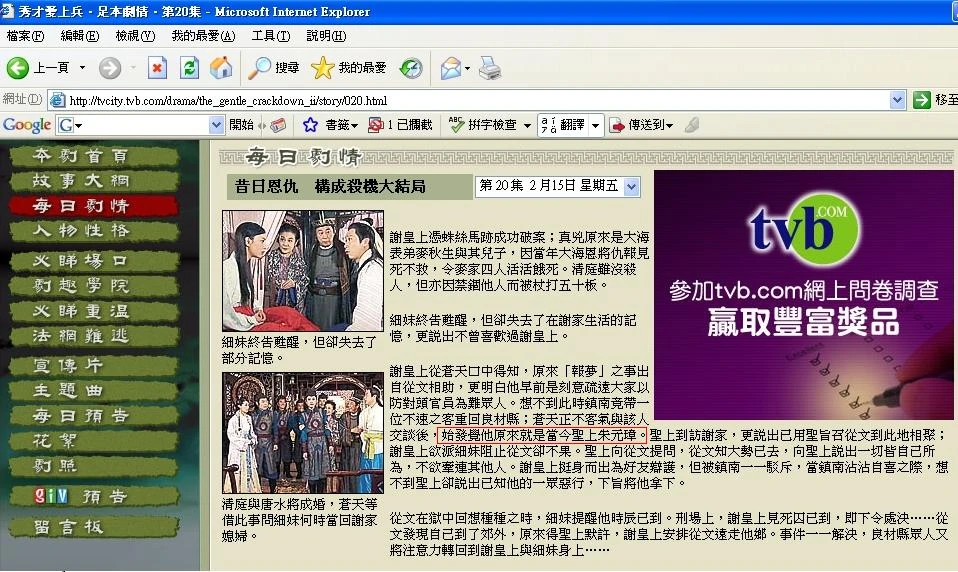The height and width of the screenshot is (572, 958).
Task: Open 主題曲 sidebar link
Action: pos(94,390)
